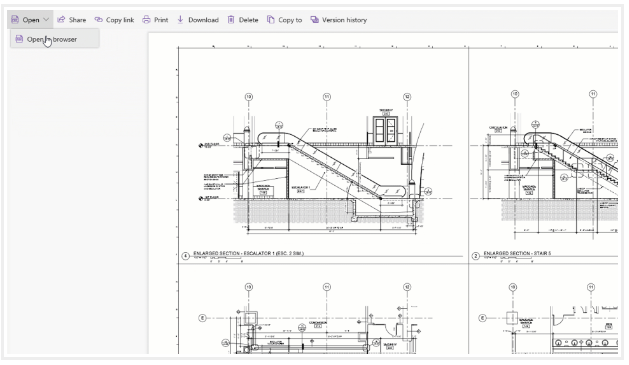Image resolution: width=629 pixels, height=365 pixels.
Task: Click the Version history icon
Action: [x=314, y=19]
